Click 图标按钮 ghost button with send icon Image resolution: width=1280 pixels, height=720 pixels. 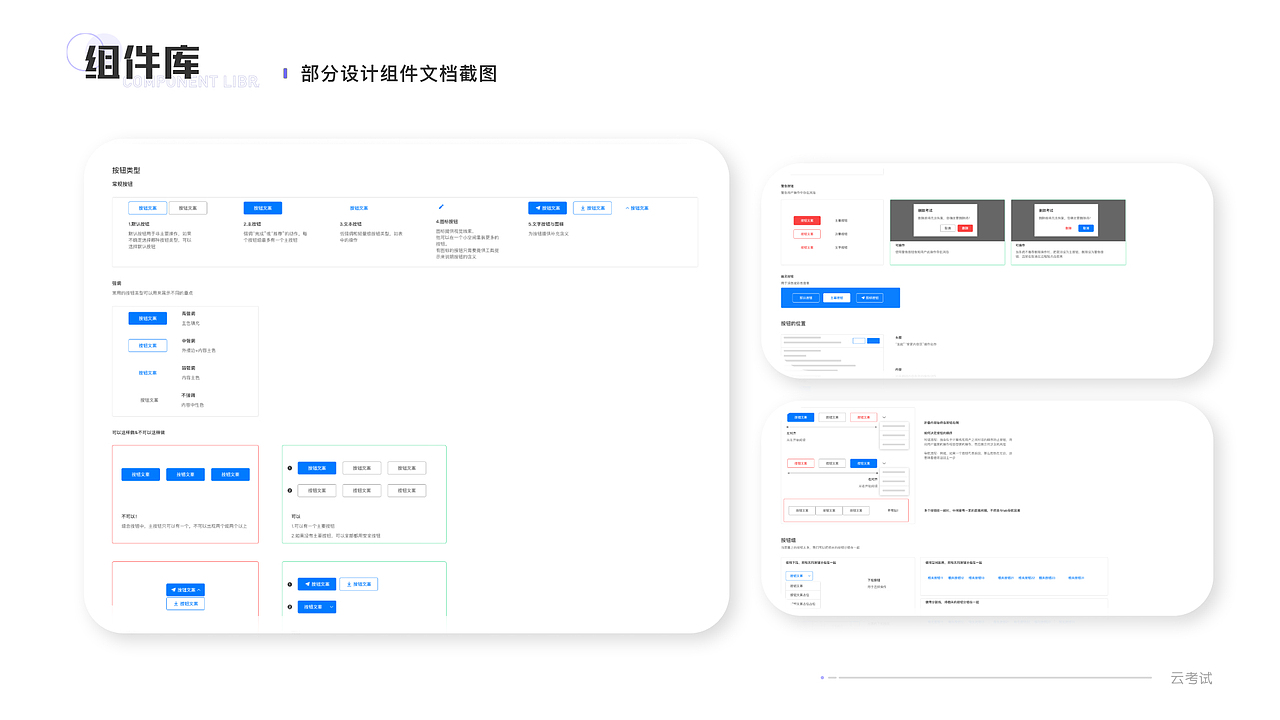coord(870,298)
